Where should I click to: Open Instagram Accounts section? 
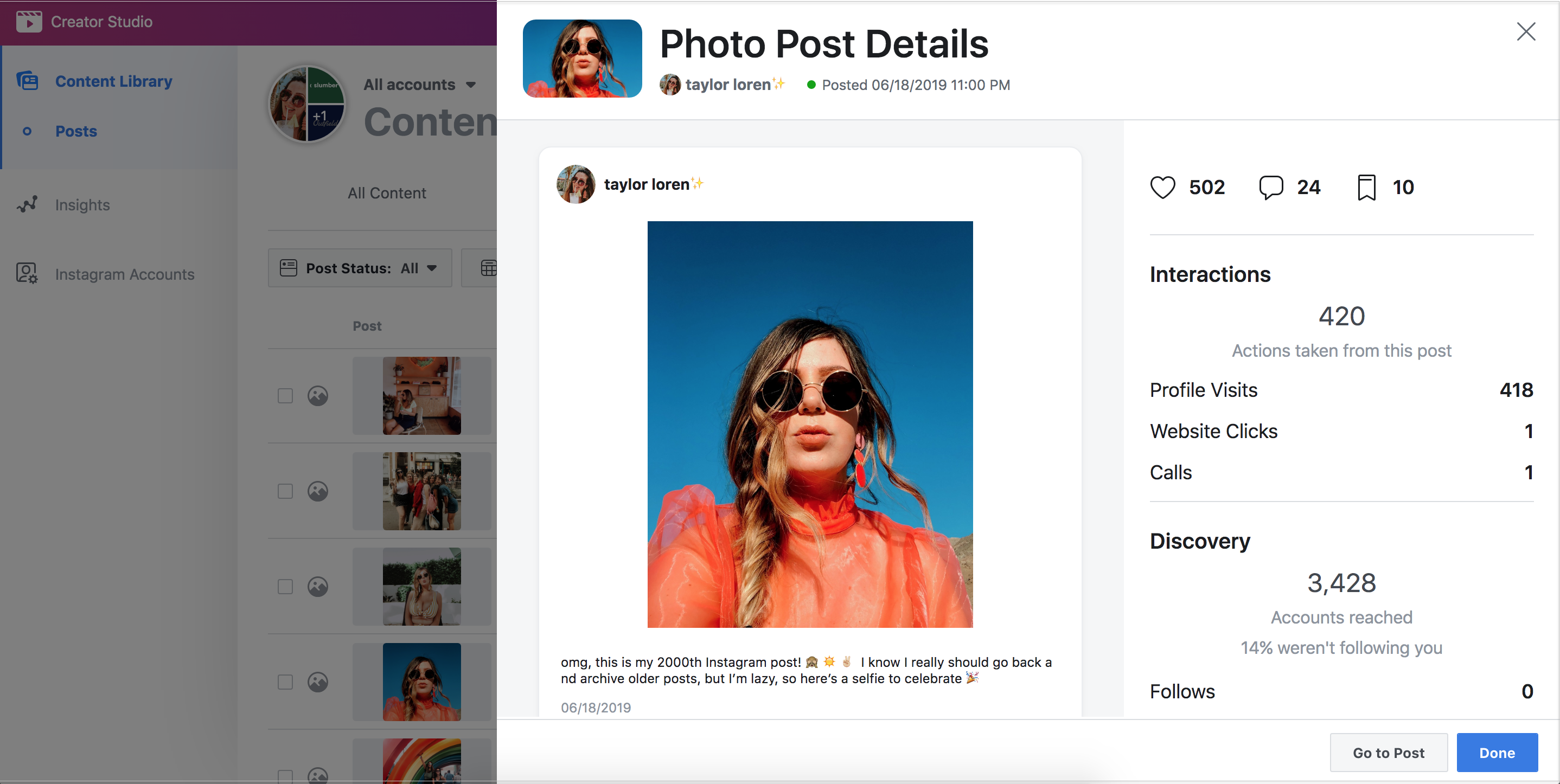tap(125, 274)
